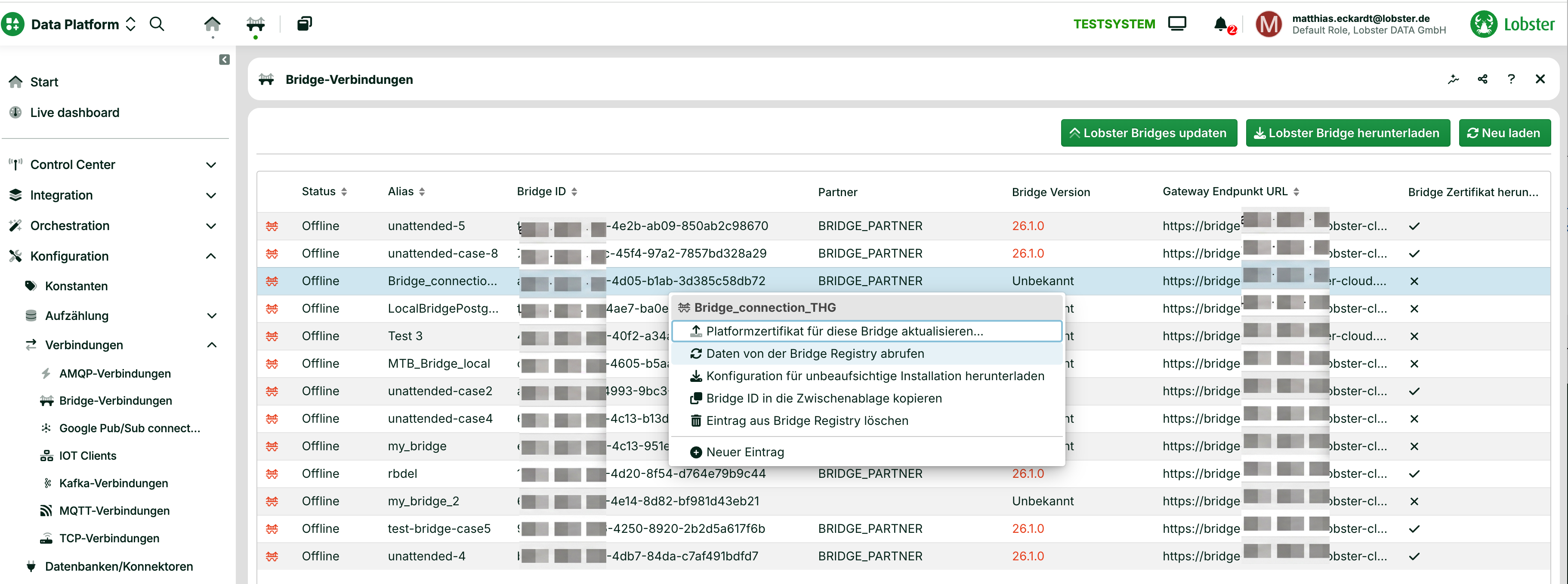Click BRIDGE_PARTNER in test-bridge-case5 row
Screen dimensions: 1568x584
click(x=870, y=529)
